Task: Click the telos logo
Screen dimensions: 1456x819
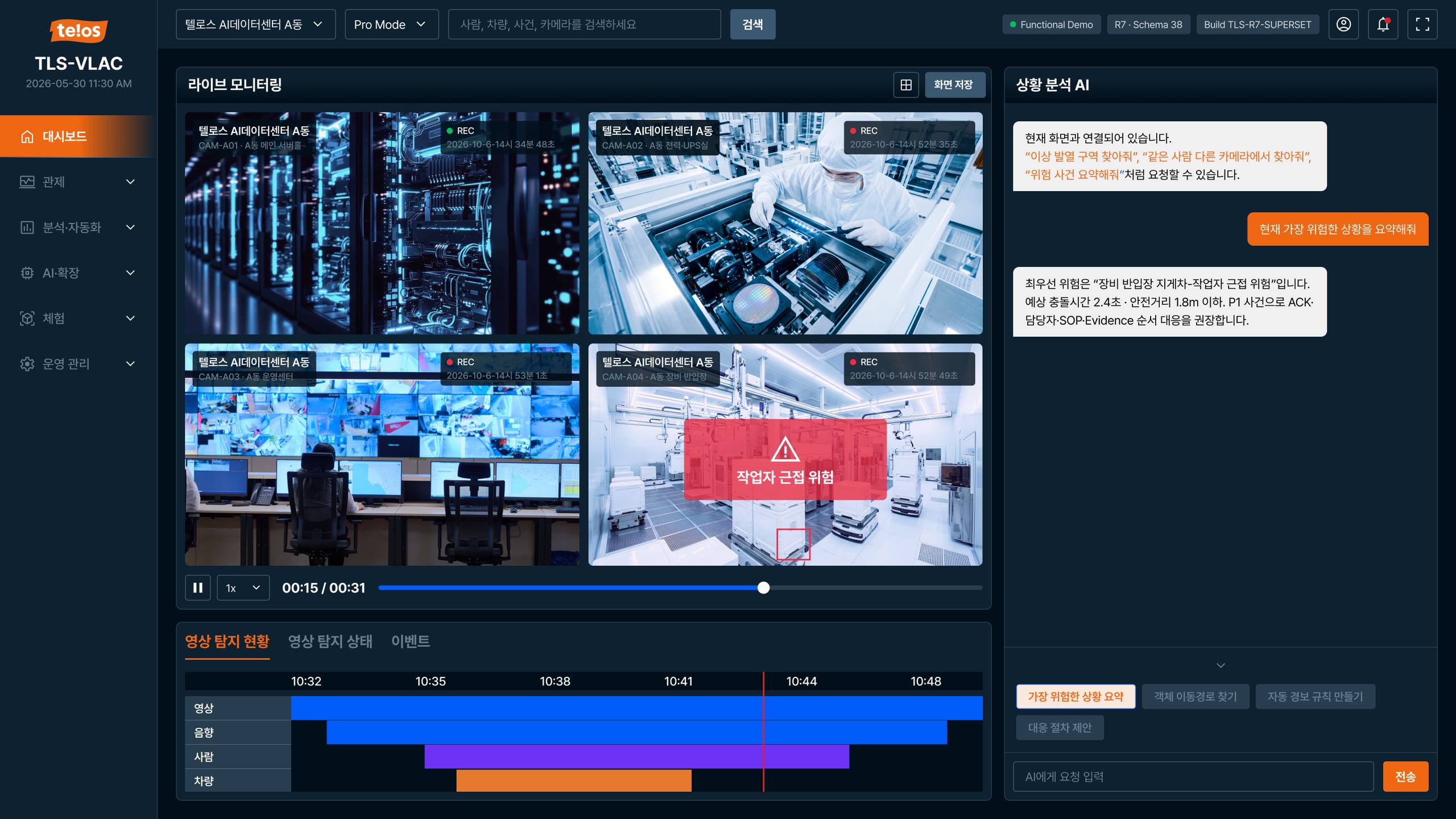Action: tap(78, 30)
